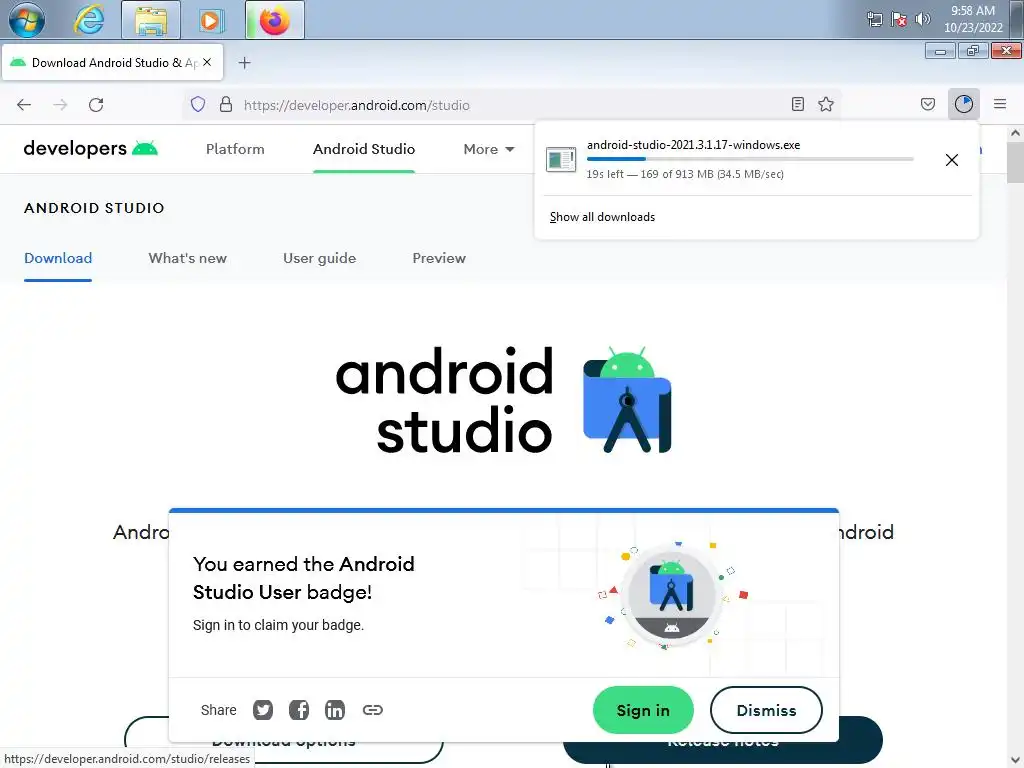Image resolution: width=1024 pixels, height=768 pixels.
Task: Share badge on LinkedIn
Action: click(335, 710)
